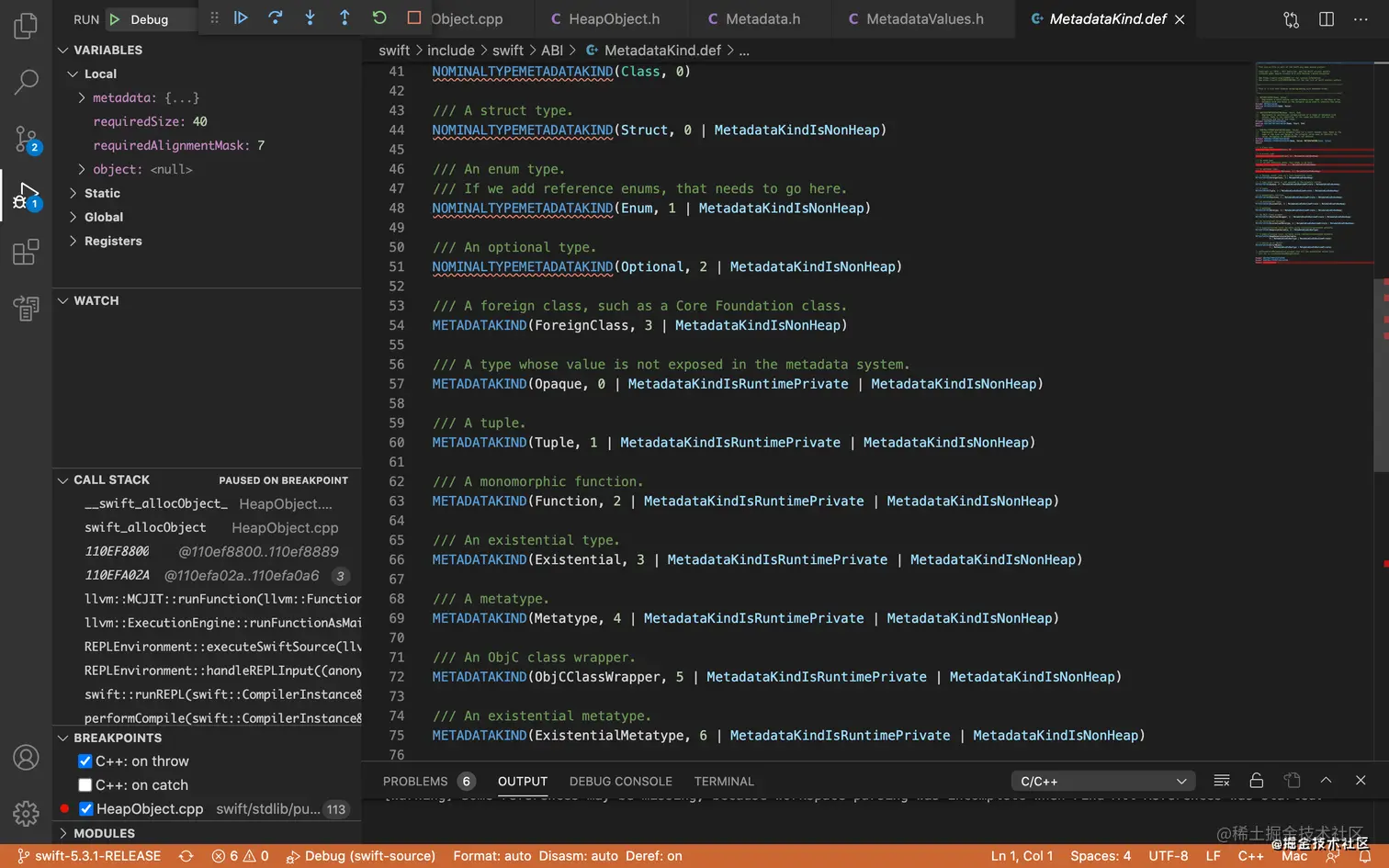Click the Continue debug button

(241, 17)
